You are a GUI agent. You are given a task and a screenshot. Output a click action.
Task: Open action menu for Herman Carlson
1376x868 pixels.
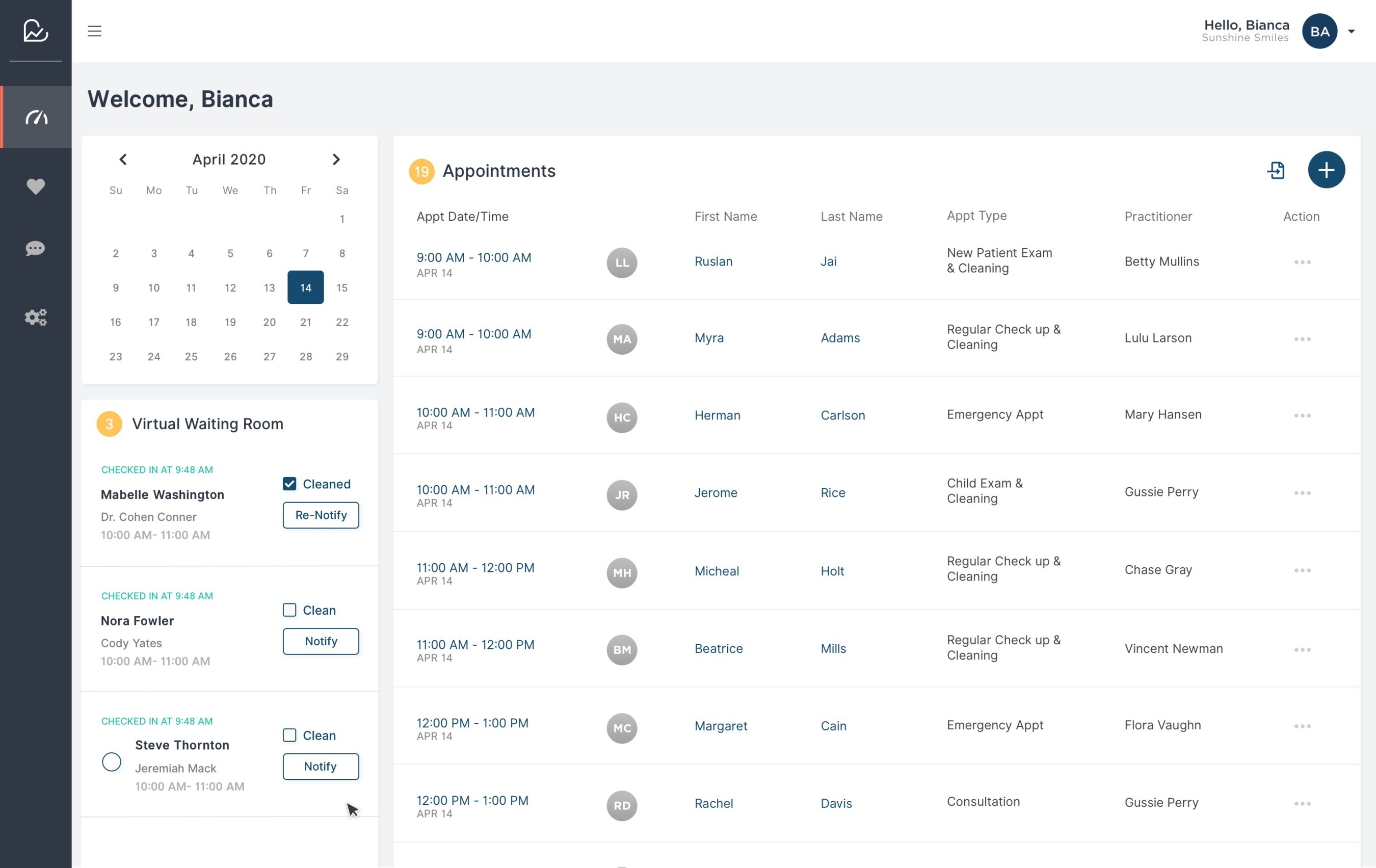(x=1302, y=415)
